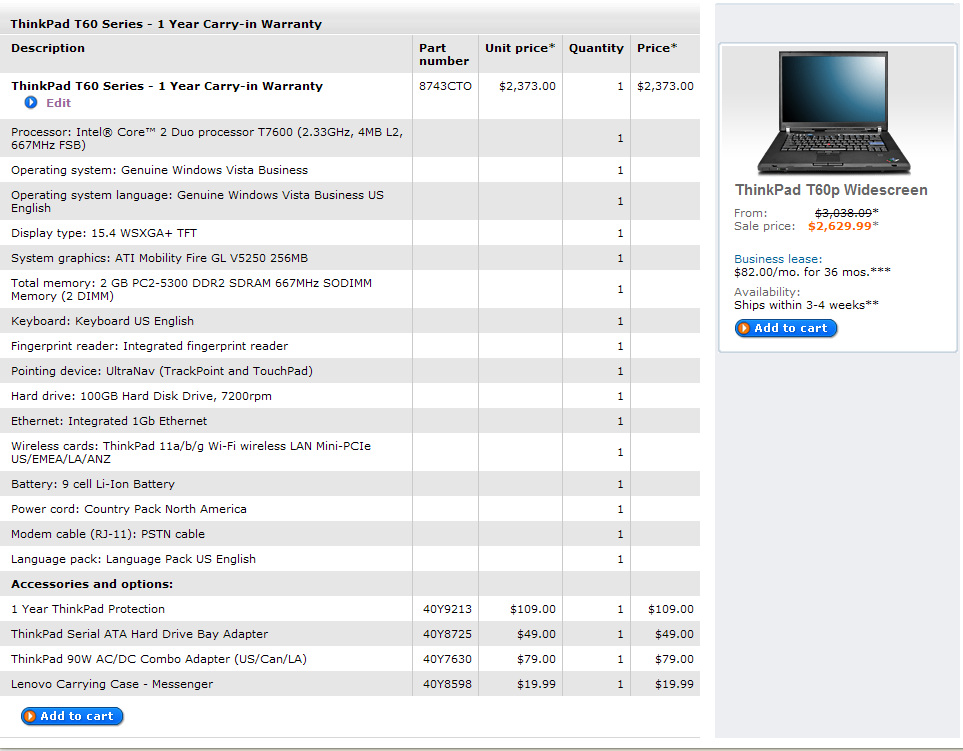Click the $2,373.00 unit price value
Viewport: 963px width, 751px height.
(527, 86)
